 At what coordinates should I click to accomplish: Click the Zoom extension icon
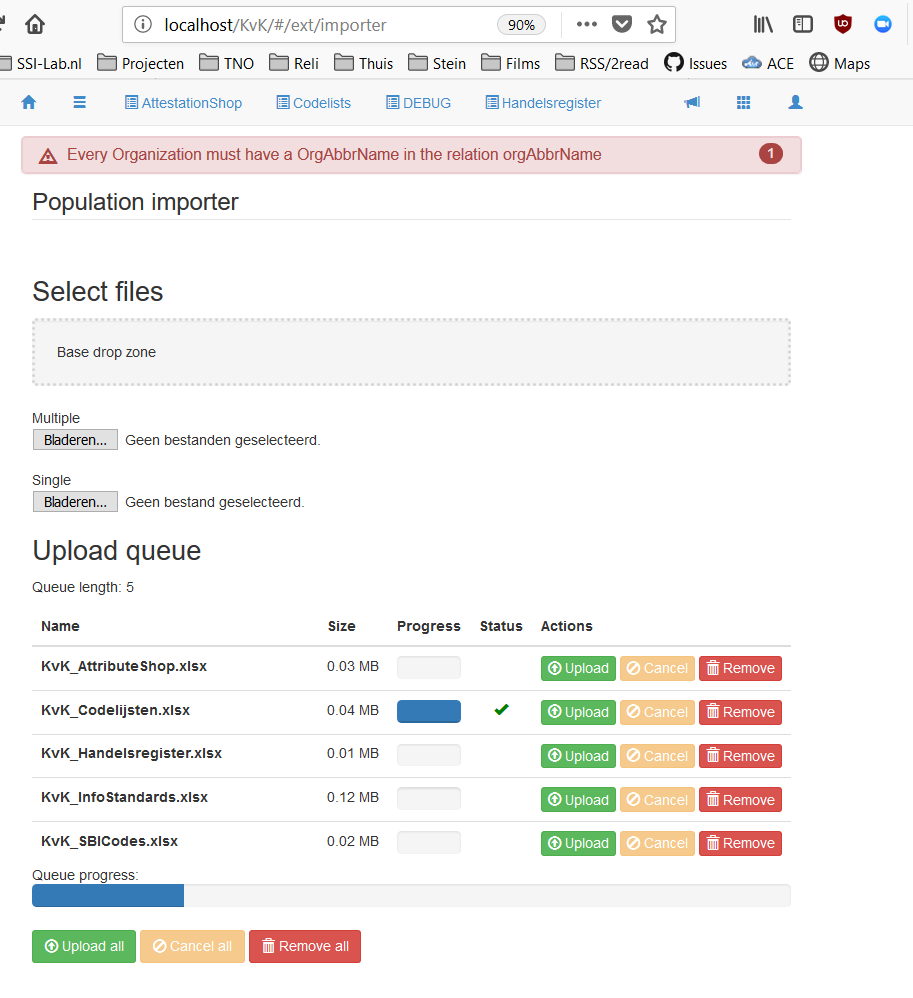(x=882, y=25)
